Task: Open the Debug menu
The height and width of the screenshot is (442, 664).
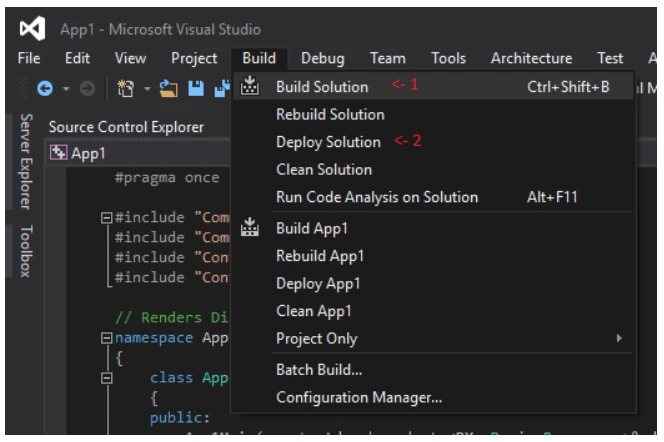Action: pos(323,58)
